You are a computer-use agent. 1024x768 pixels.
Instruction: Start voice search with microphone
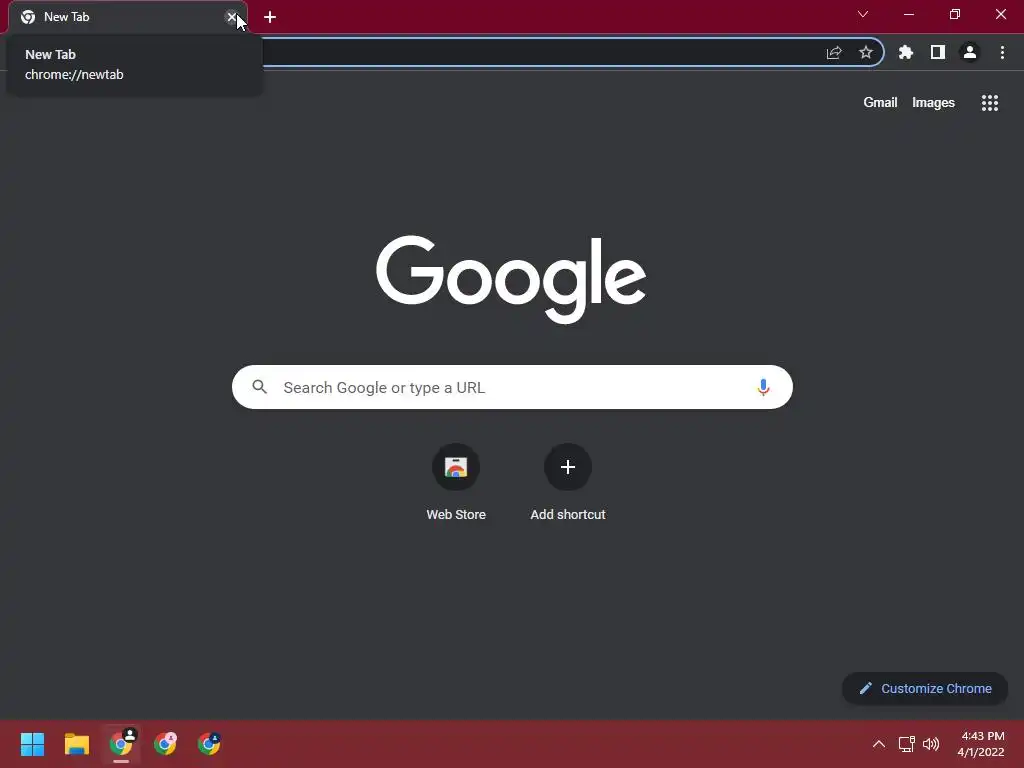pos(763,387)
